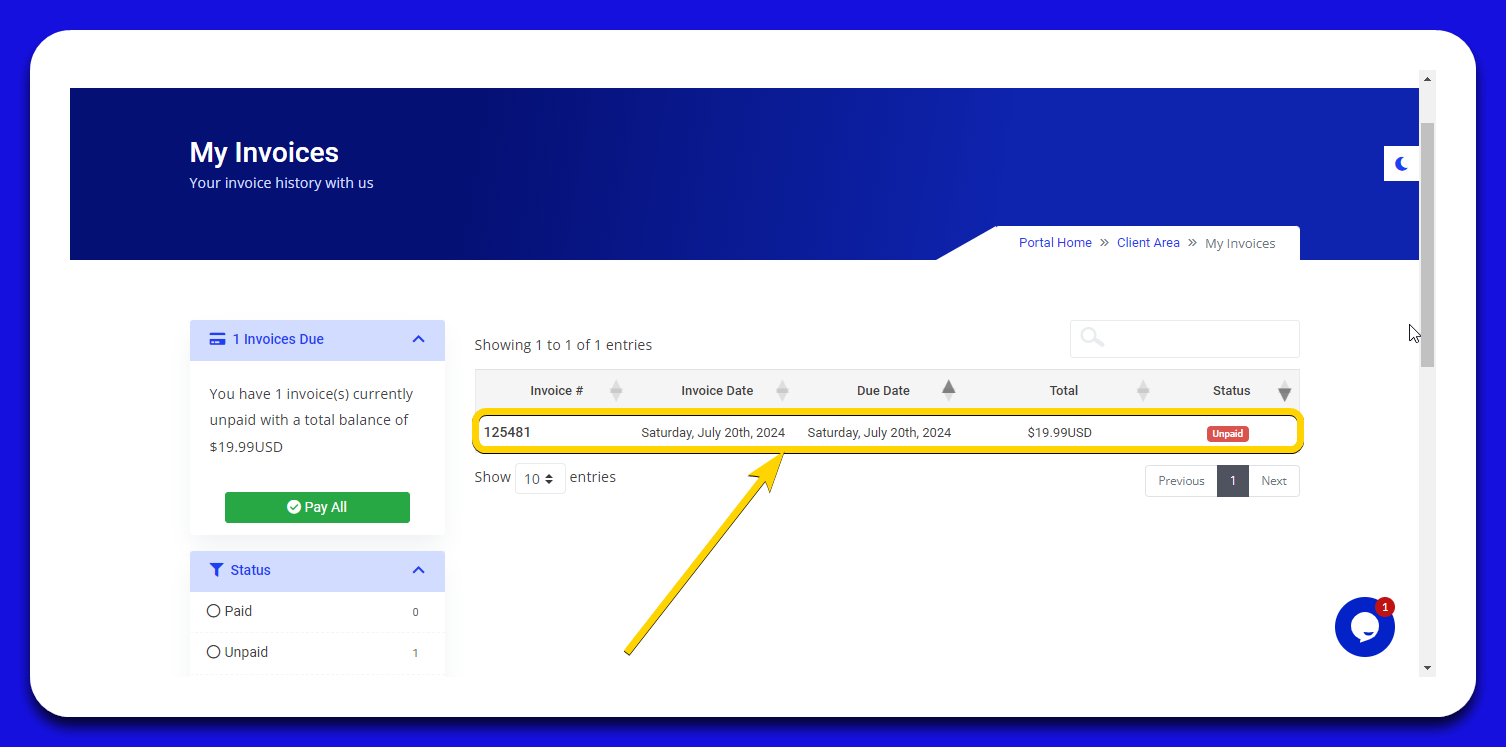Sort by Due Date arrow
The height and width of the screenshot is (747, 1506).
pos(948,388)
